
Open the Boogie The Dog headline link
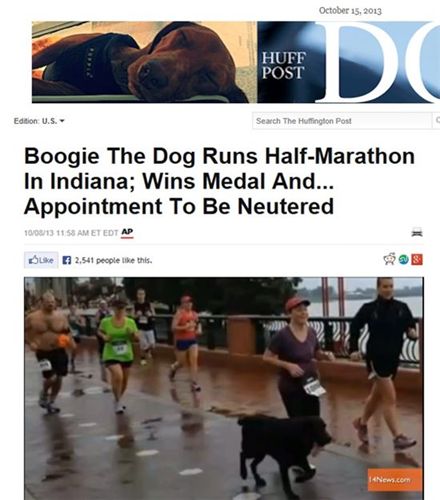(219, 181)
